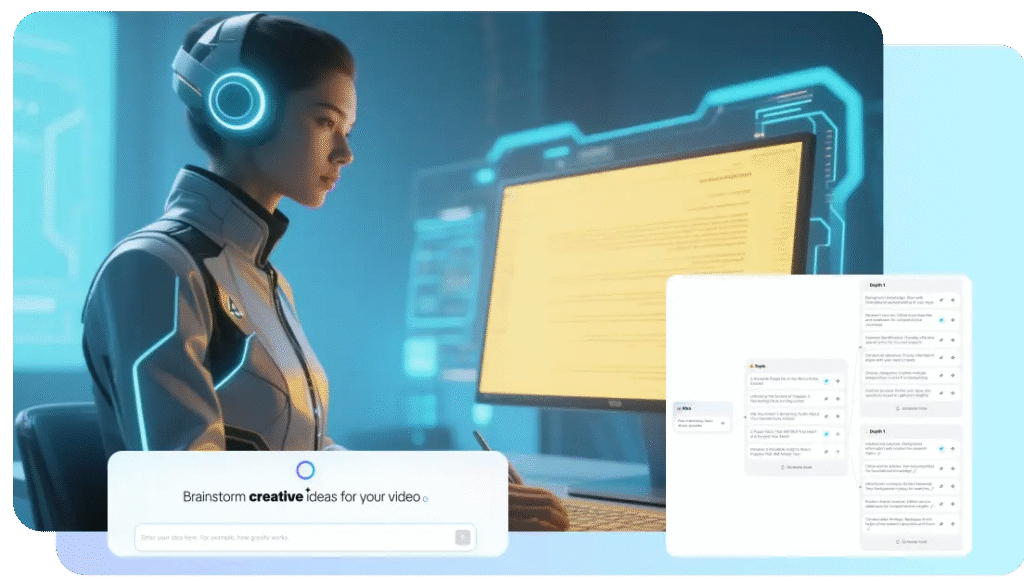The image size is (1024, 577).
Task: Click the circular AI logo above Brainstorm heading
Action: (306, 470)
